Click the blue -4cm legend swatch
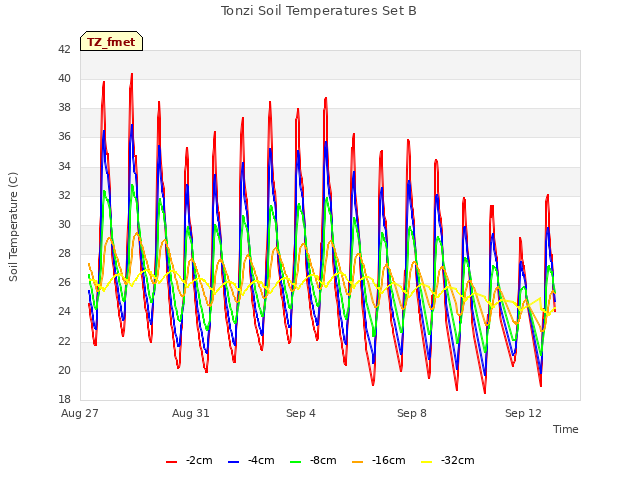This screenshot has height=480, width=640. click(233, 462)
